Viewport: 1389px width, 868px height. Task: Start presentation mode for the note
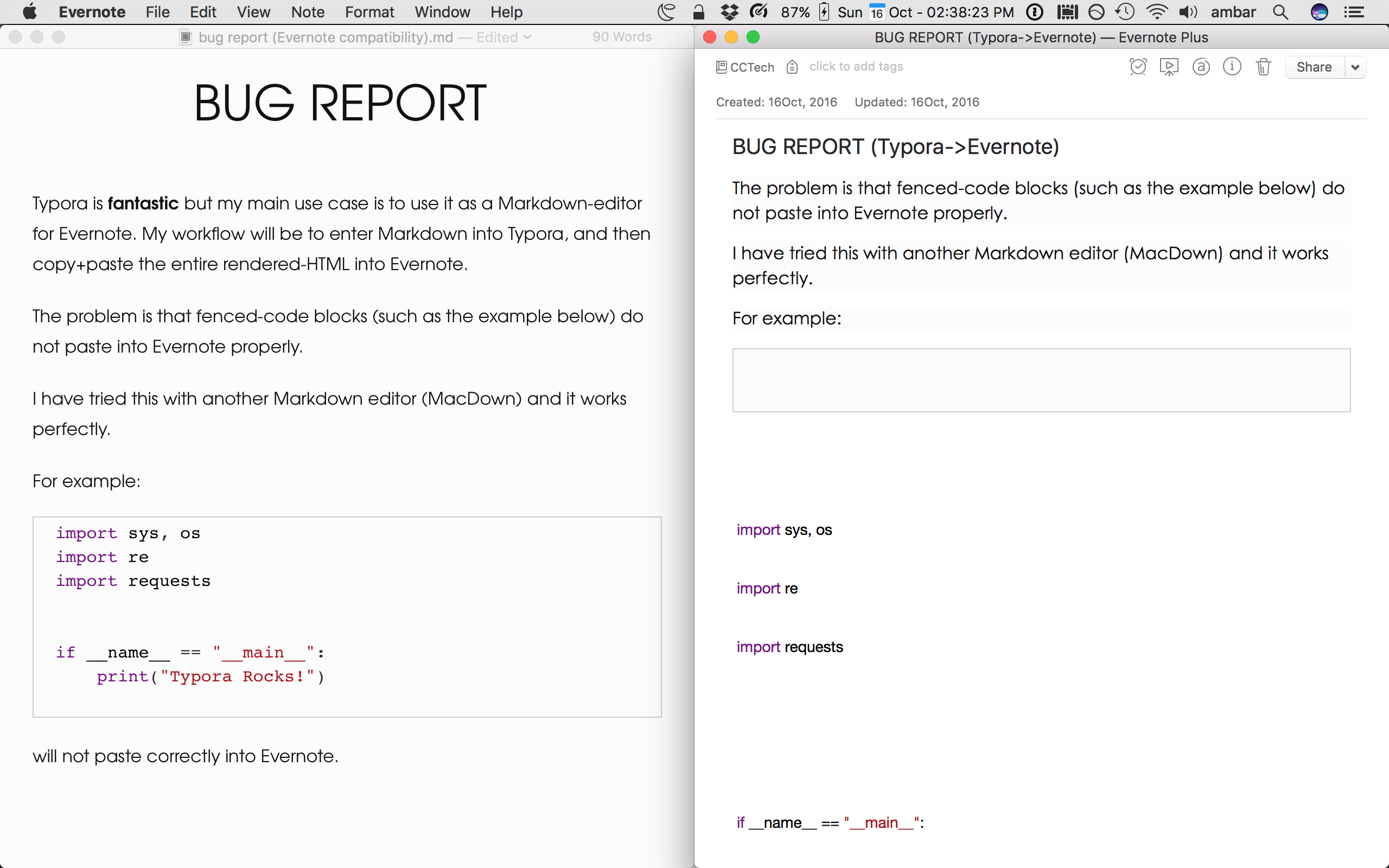pyautogui.click(x=1169, y=67)
